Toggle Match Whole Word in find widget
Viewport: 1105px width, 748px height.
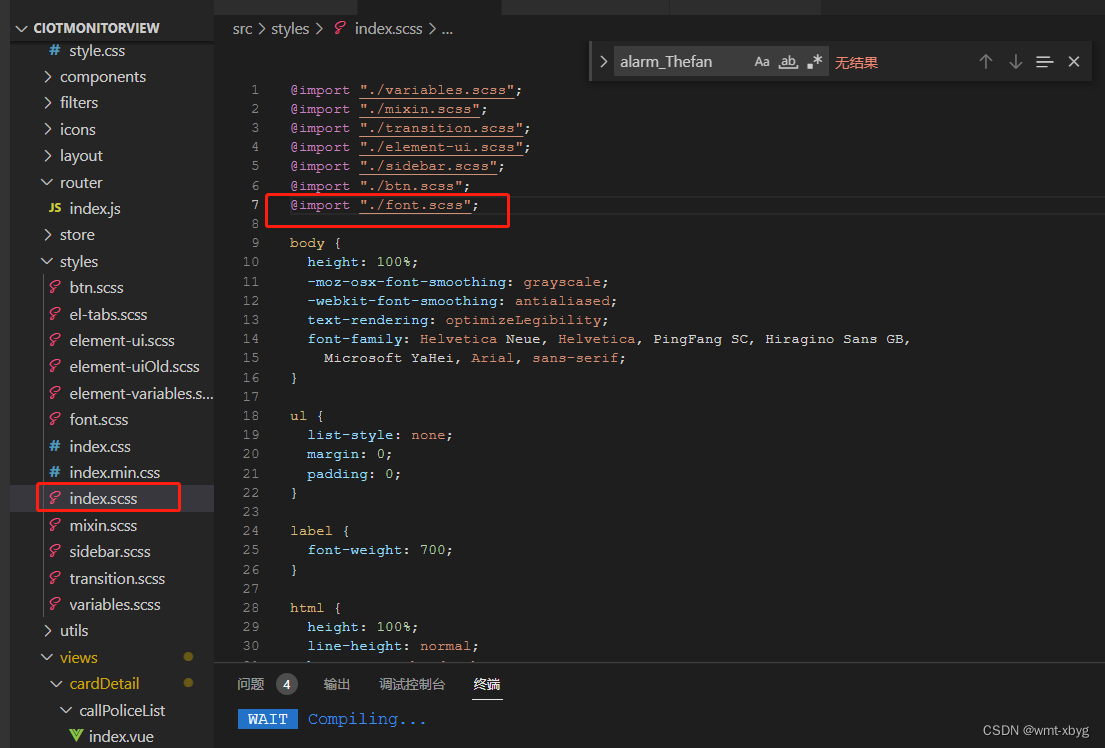point(788,62)
